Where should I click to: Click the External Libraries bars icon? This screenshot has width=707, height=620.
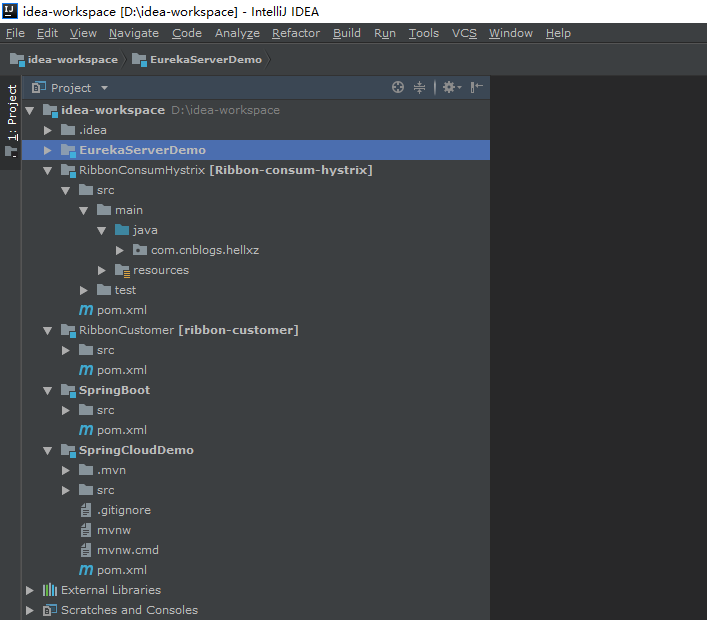click(x=50, y=590)
